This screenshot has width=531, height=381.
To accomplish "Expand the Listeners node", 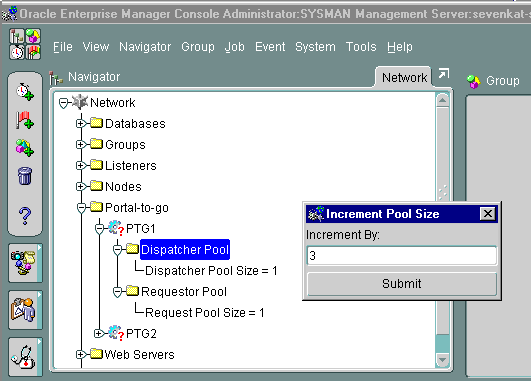I will pyautogui.click(x=80, y=166).
